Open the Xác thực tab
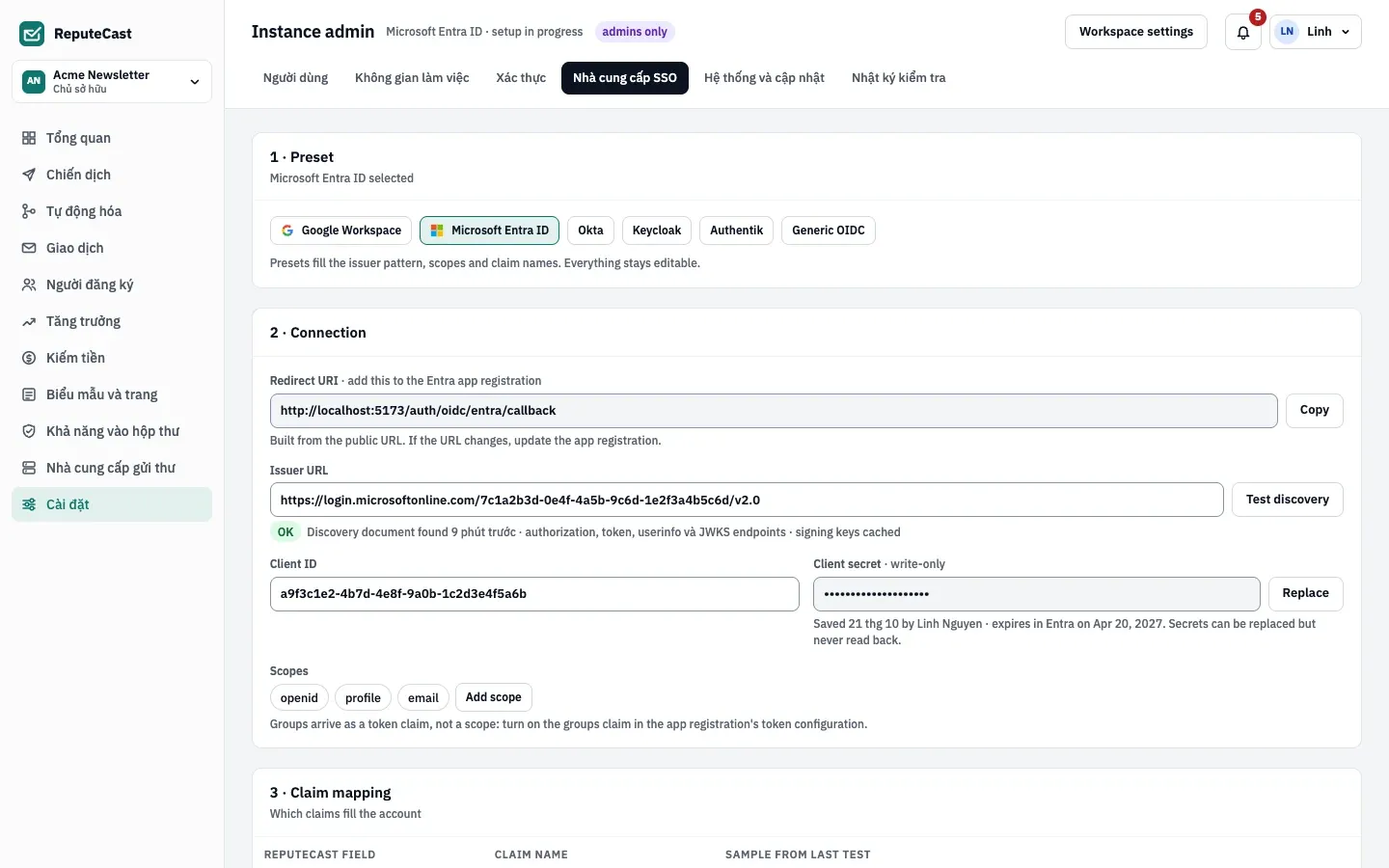Viewport: 1389px width, 868px height. [x=521, y=78]
